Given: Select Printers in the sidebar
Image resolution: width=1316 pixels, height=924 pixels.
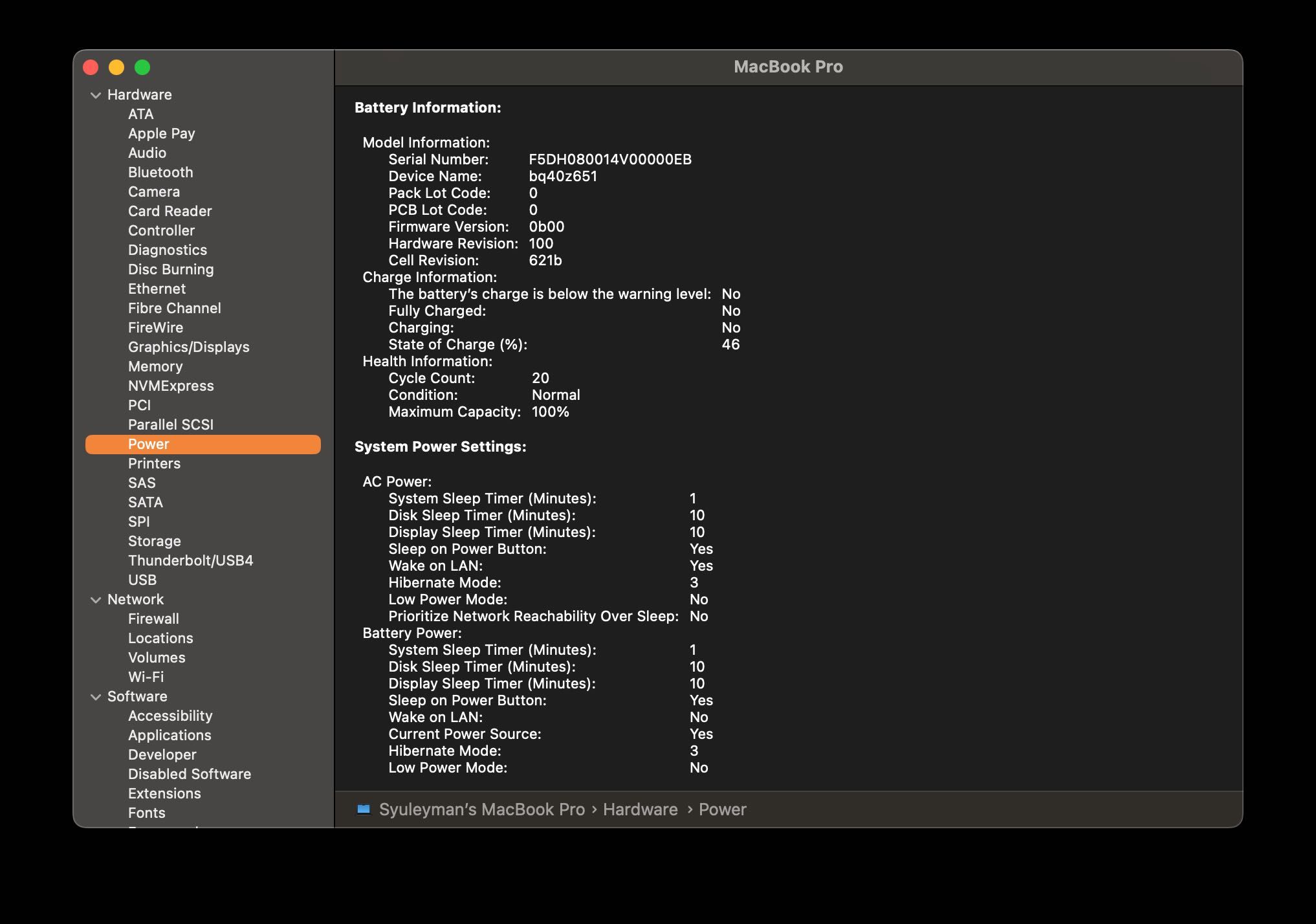Looking at the screenshot, I should (x=154, y=463).
